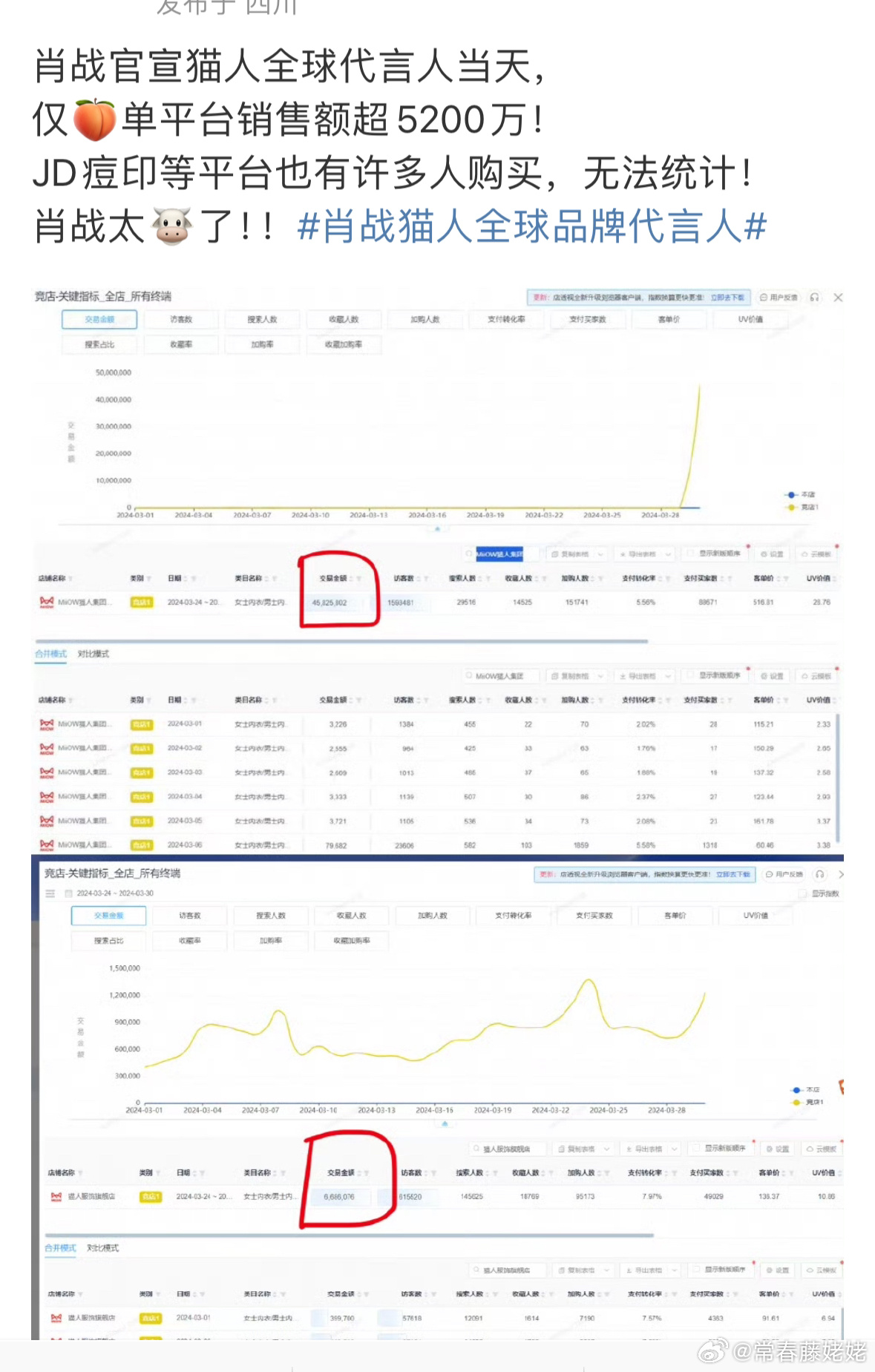The image size is (875, 1372).
Task: Open 复制表格 dropdown above the 6,686,076 row
Action: 583,1149
